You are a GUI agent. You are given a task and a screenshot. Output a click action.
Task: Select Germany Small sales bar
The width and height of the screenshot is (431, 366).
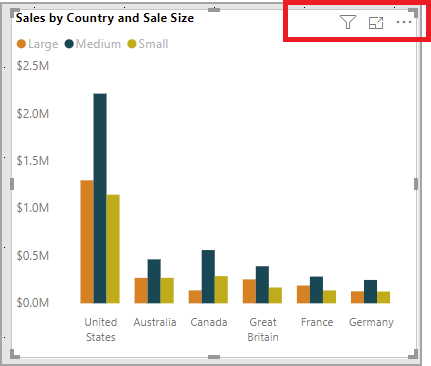(x=383, y=297)
